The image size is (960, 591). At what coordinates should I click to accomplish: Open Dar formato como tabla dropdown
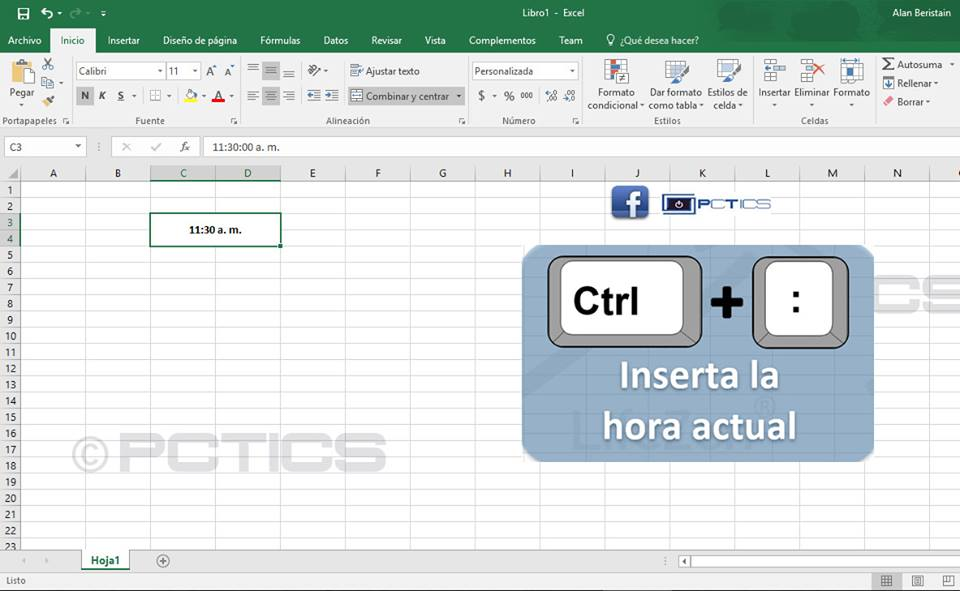(x=676, y=85)
